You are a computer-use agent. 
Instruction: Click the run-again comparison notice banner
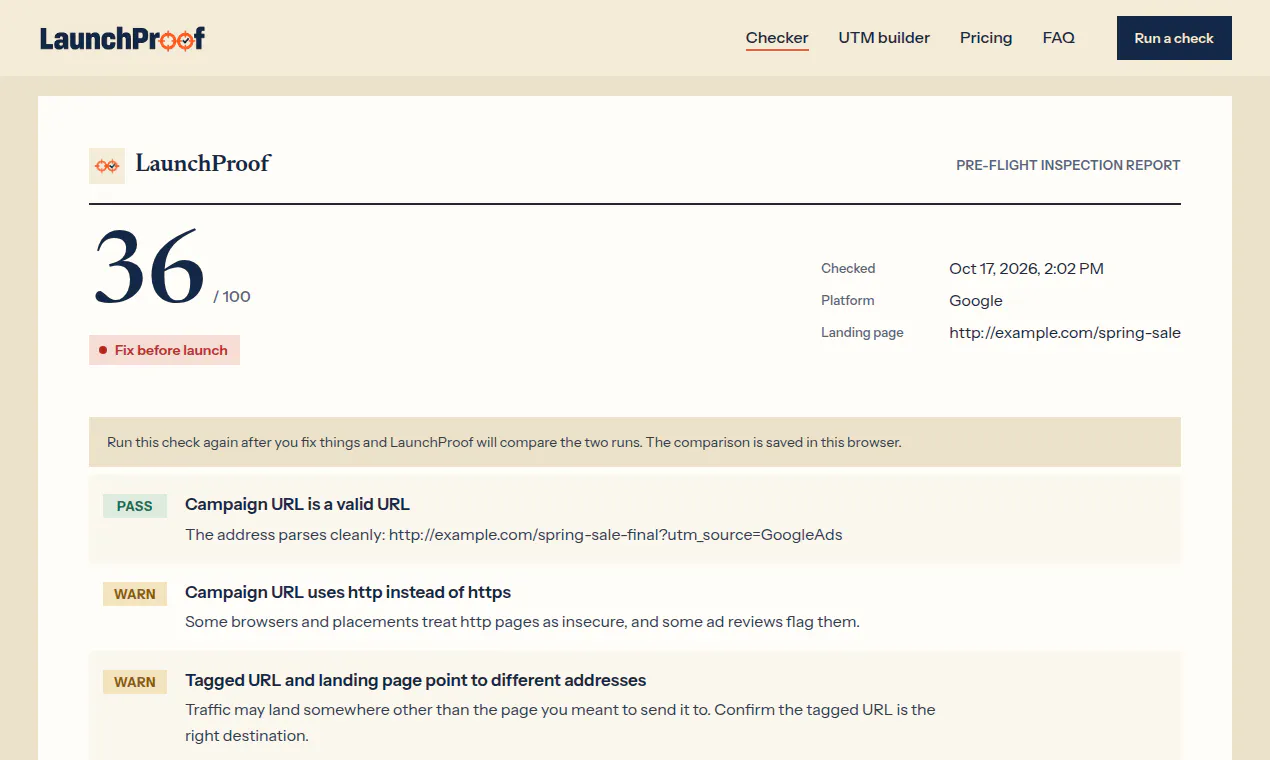[635, 442]
